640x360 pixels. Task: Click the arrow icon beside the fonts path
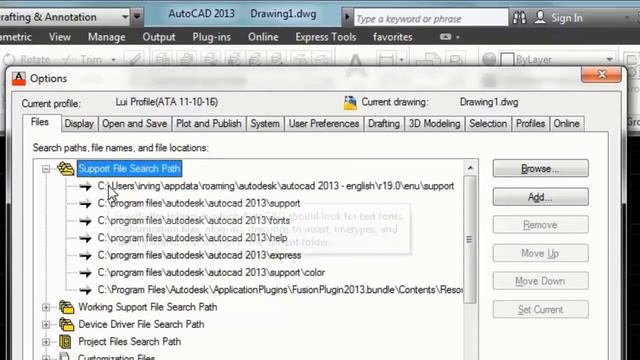pyautogui.click(x=85, y=221)
